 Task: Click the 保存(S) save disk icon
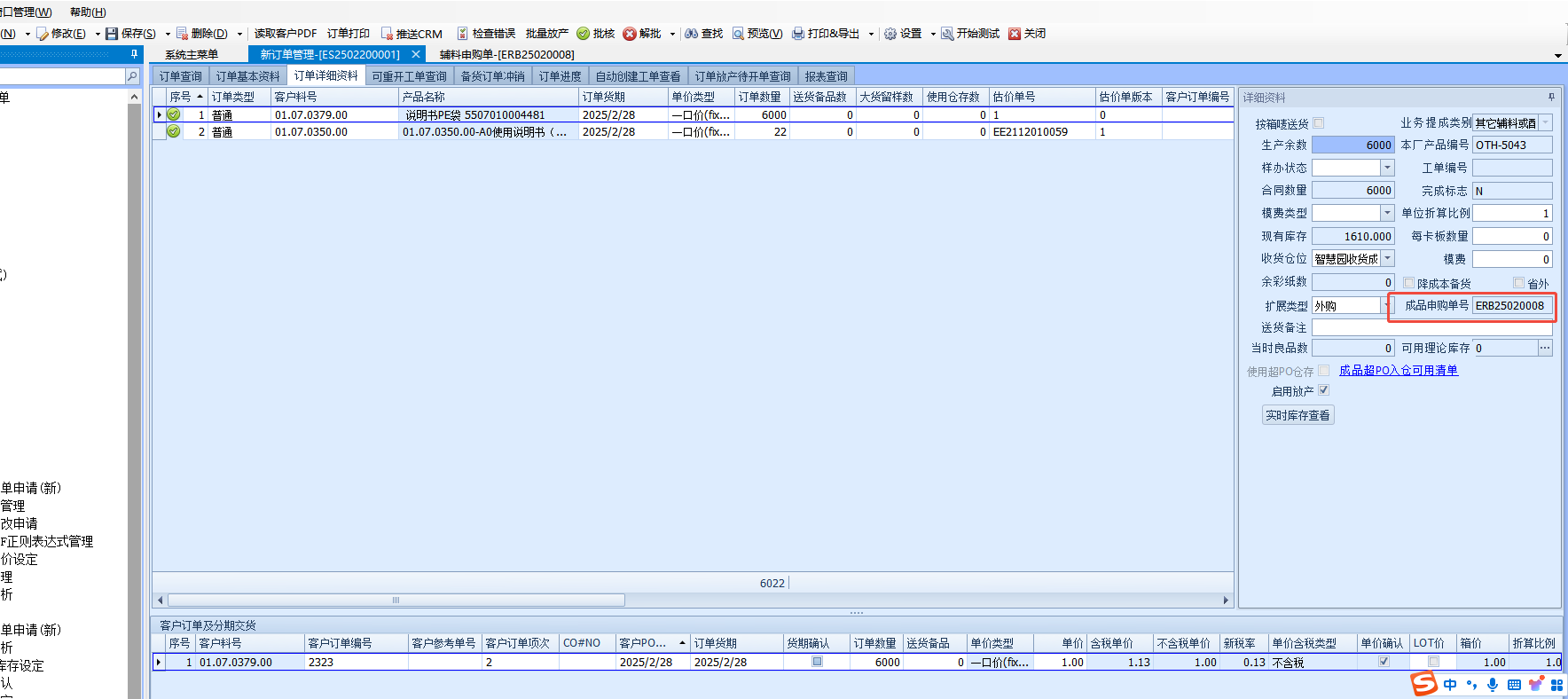click(112, 34)
